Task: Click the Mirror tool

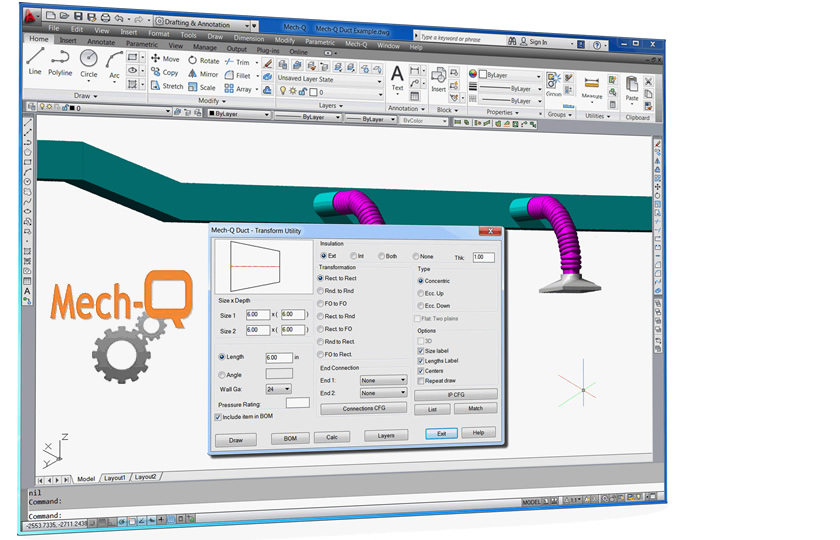Action: [x=203, y=74]
